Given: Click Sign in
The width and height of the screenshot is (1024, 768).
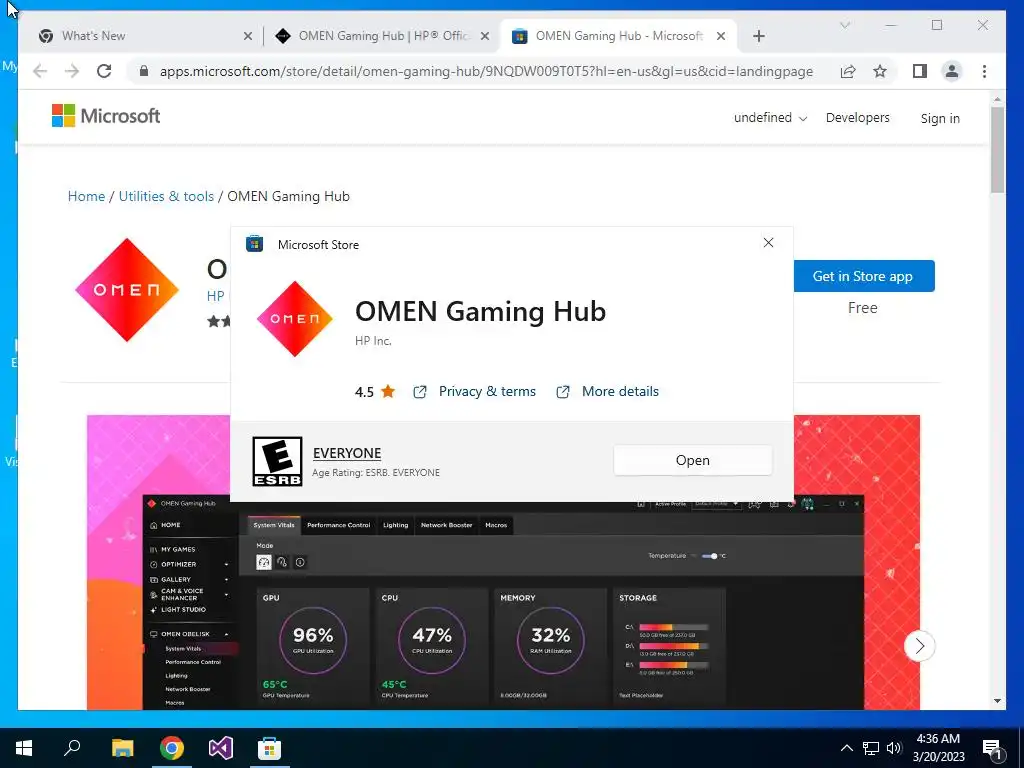Looking at the screenshot, I should tap(940, 118).
